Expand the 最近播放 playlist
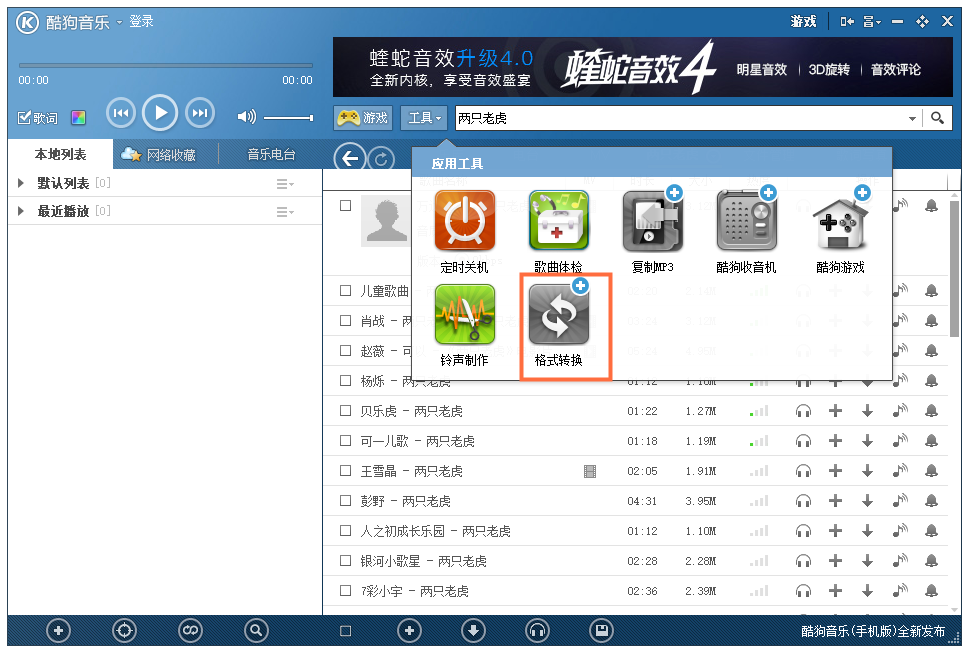 point(21,211)
